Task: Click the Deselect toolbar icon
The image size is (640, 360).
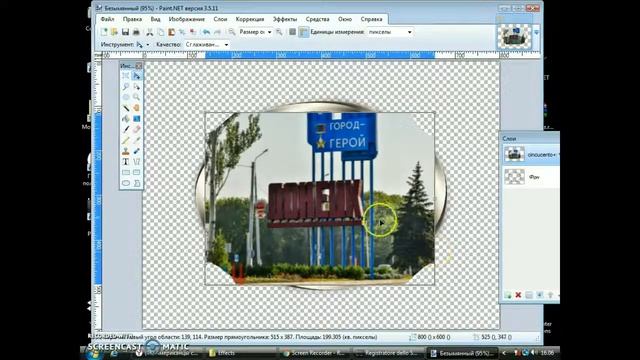Action: click(193, 32)
